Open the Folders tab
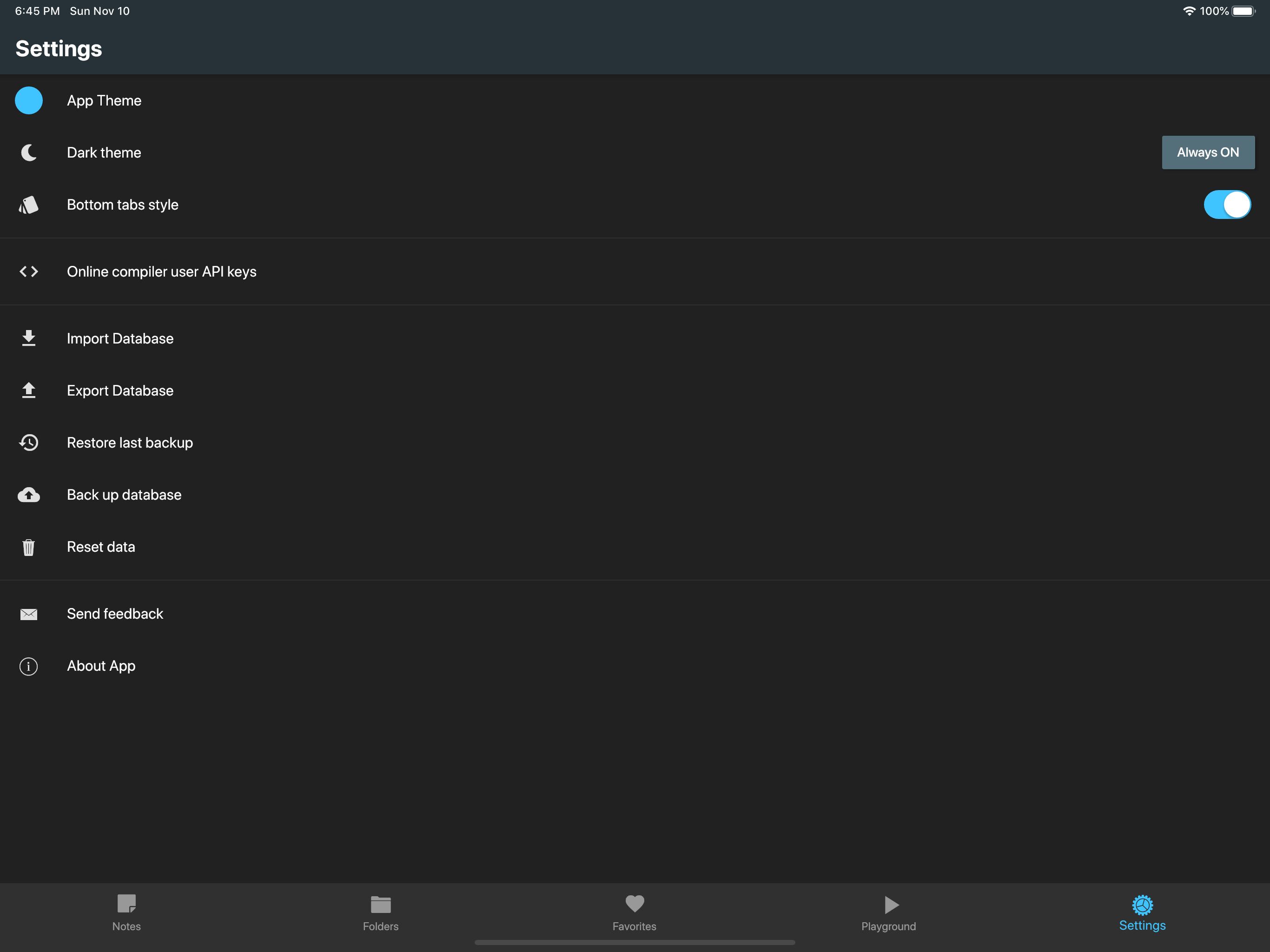 coord(381,912)
